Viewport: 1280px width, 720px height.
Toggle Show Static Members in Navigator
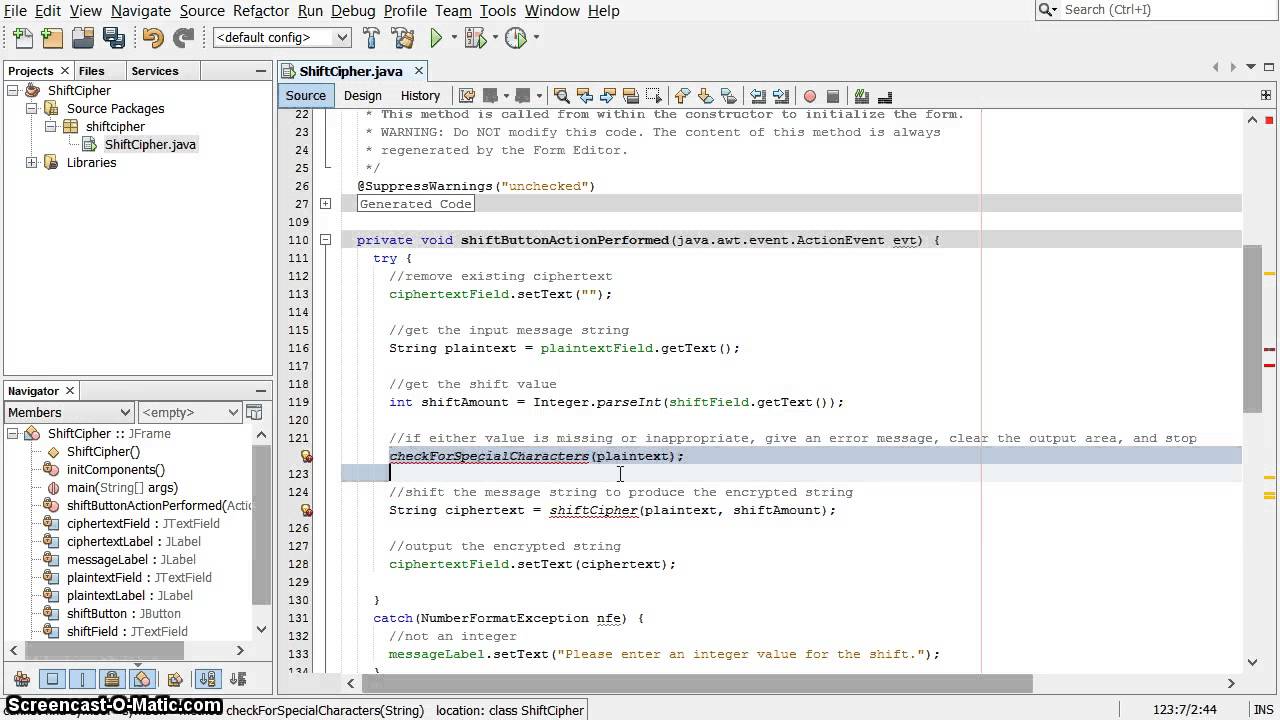tap(82, 679)
